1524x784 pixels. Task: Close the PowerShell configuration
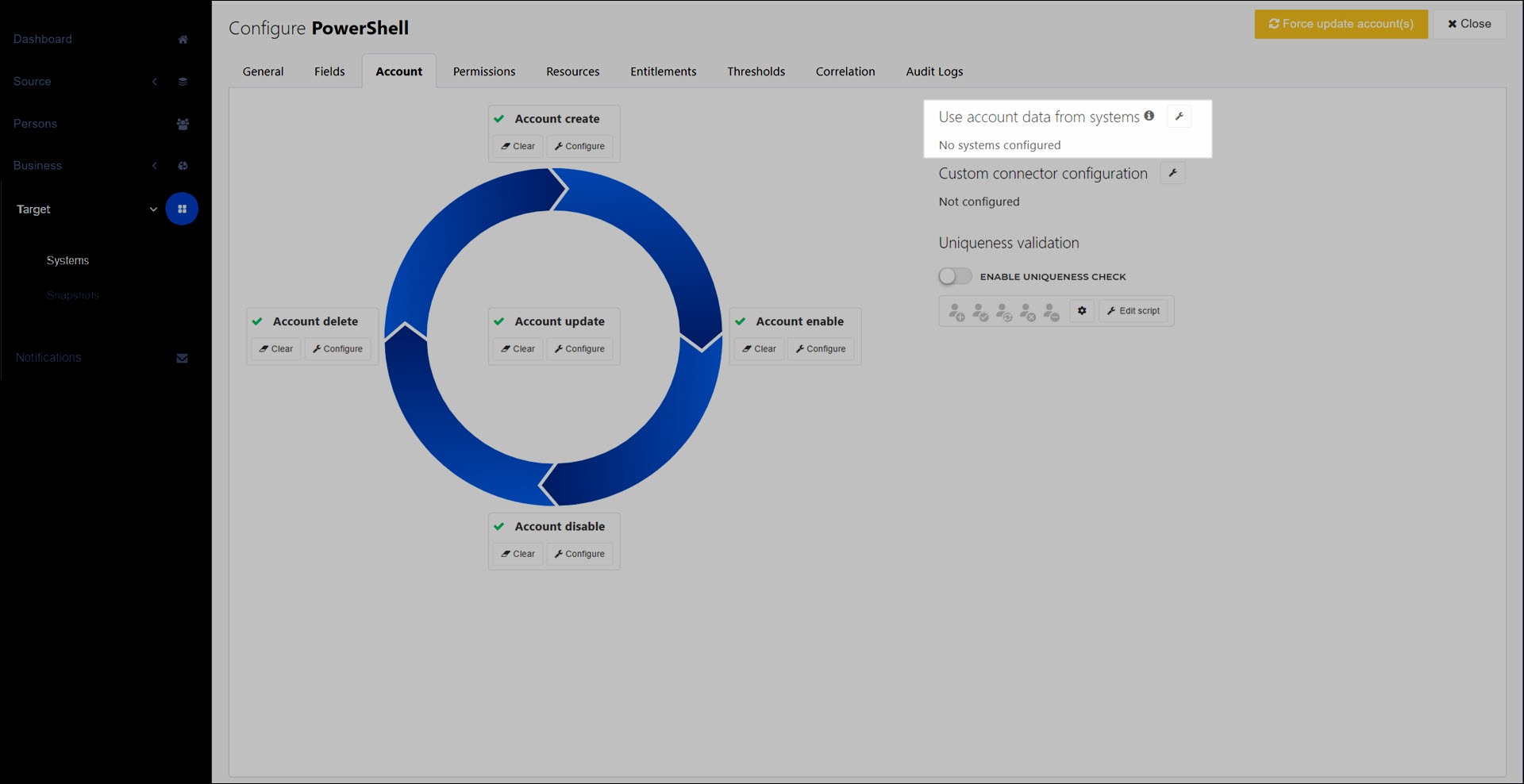(1469, 24)
